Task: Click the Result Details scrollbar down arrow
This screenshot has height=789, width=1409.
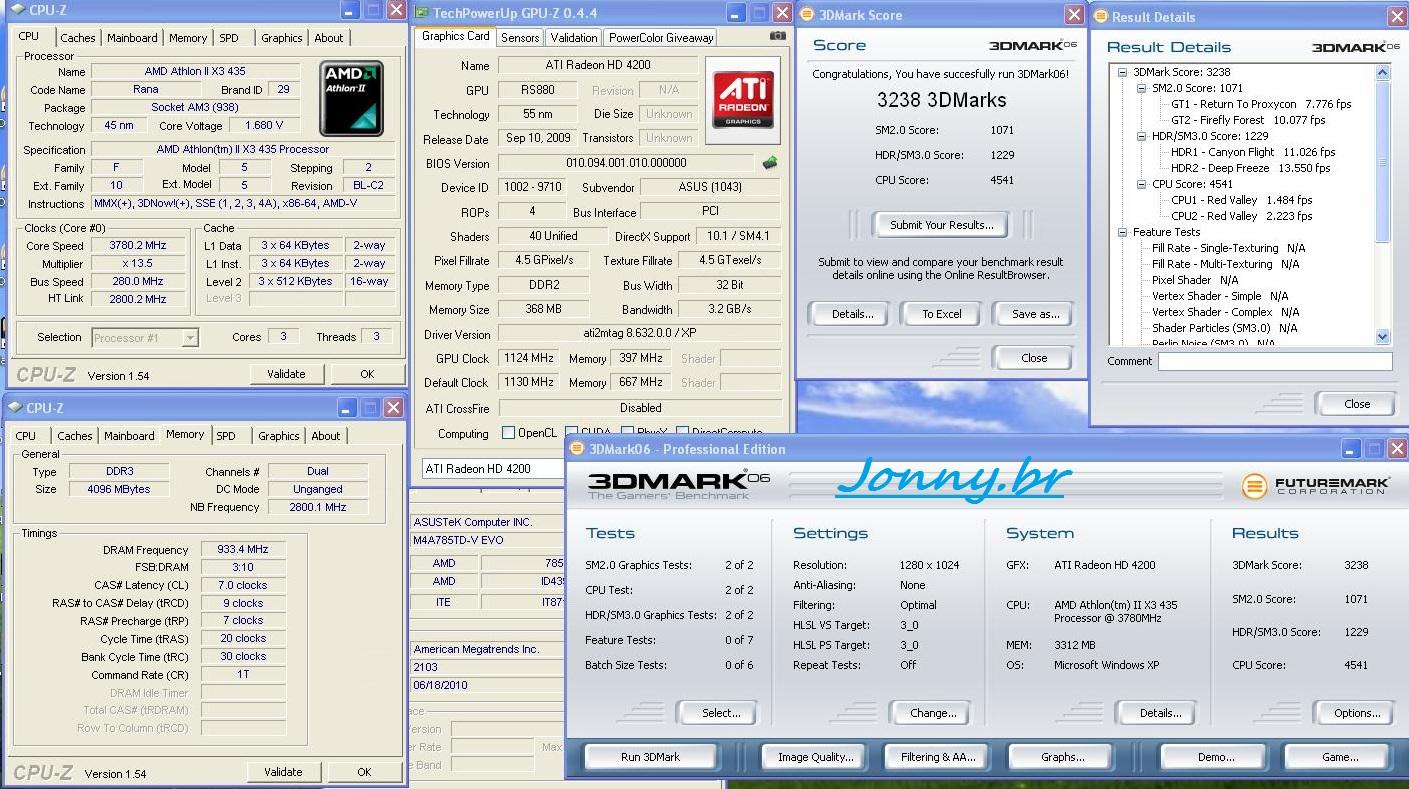Action: tap(1383, 337)
